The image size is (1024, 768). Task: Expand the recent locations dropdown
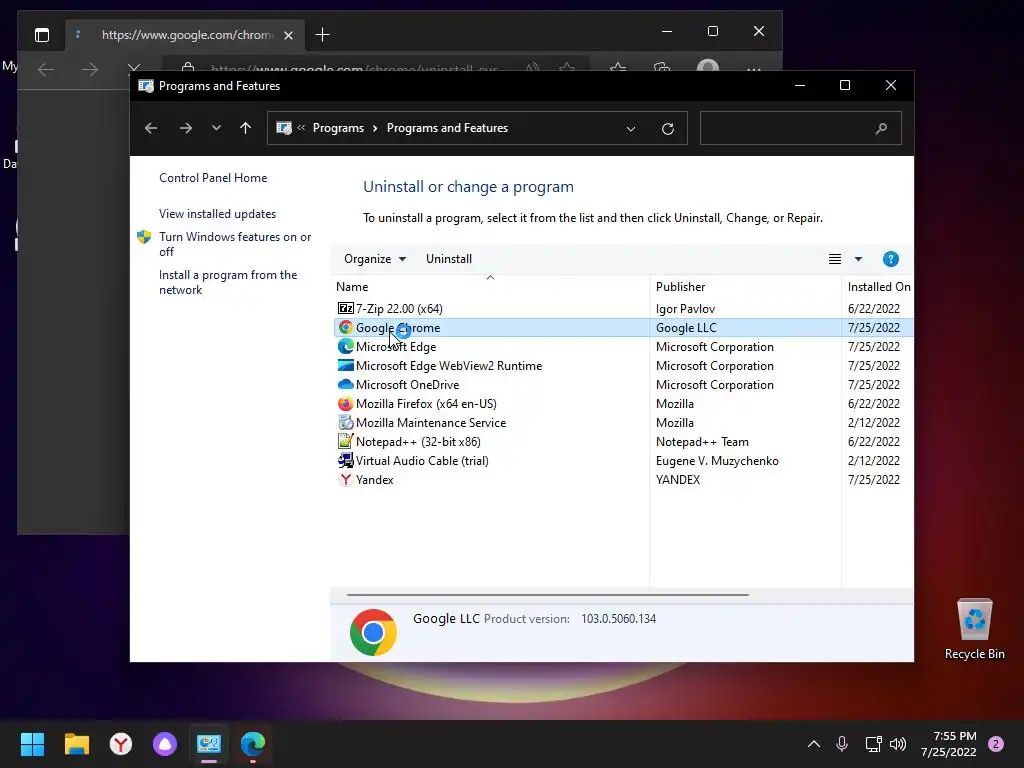(216, 128)
